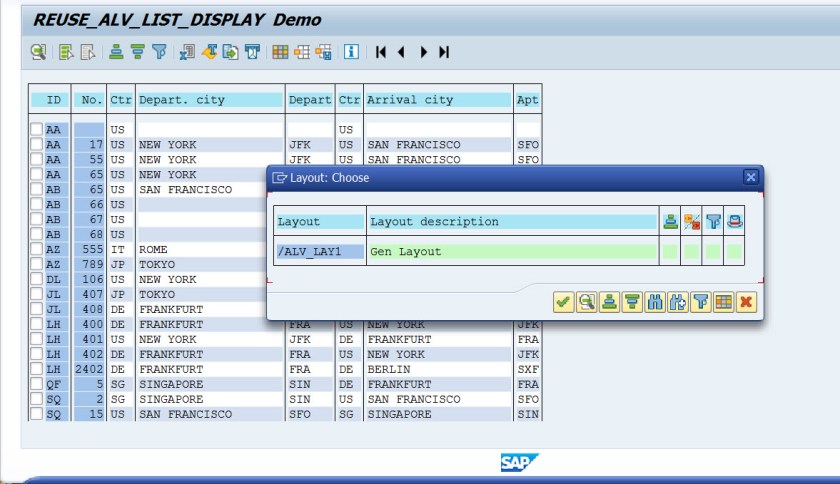
Task: Tick the checkbox for flight AA 17
Action: 37,145
